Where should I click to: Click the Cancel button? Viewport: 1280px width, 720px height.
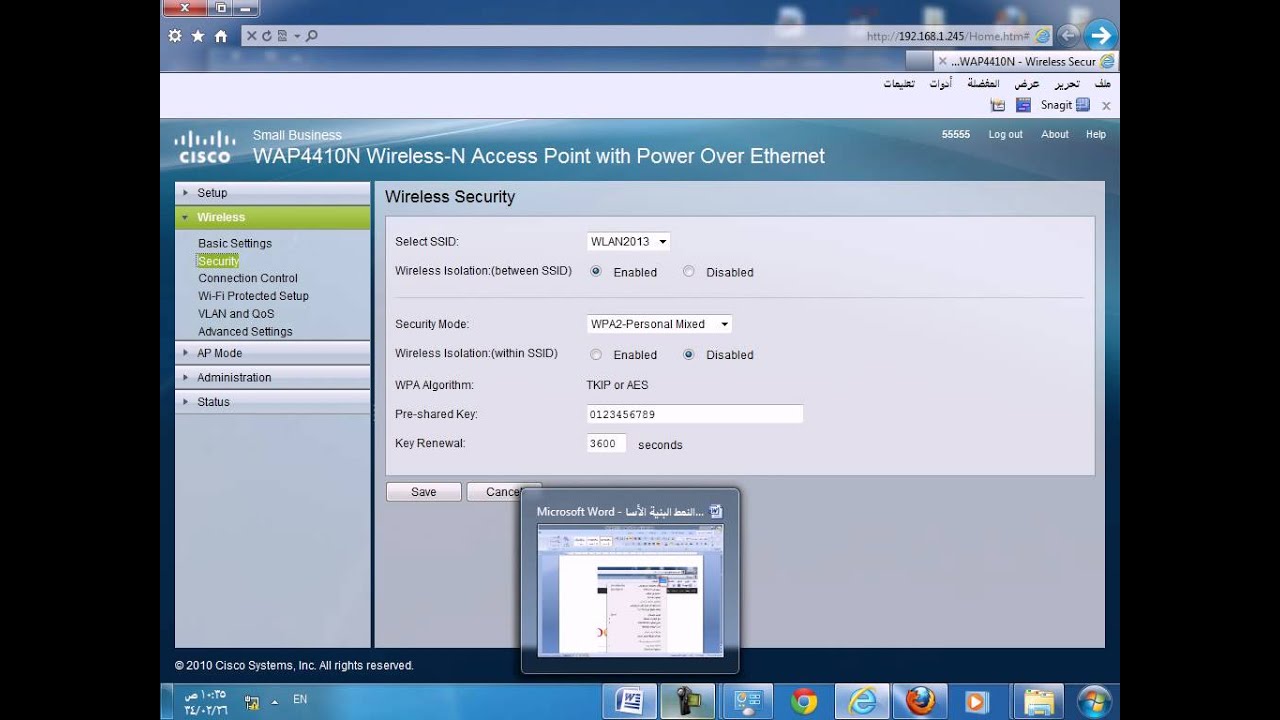coord(504,492)
